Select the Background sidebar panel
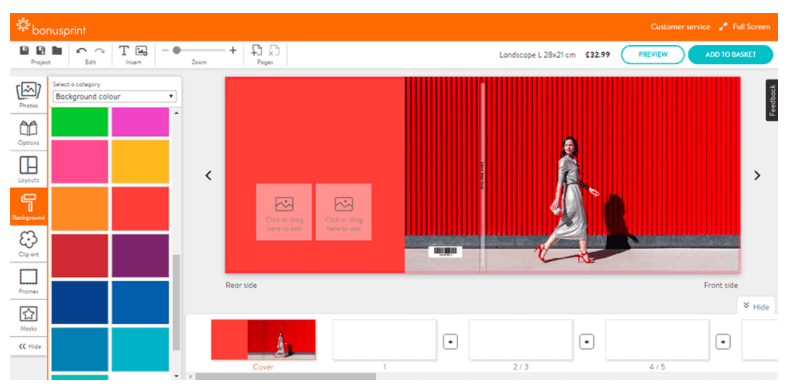Viewport: 788px width, 392px height. coord(29,207)
